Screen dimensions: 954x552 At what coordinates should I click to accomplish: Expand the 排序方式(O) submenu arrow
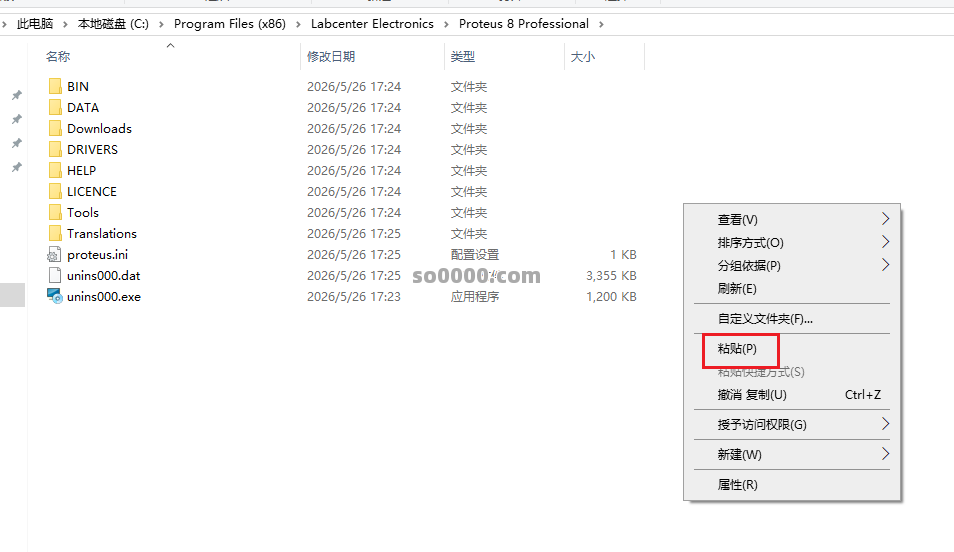[x=885, y=242]
